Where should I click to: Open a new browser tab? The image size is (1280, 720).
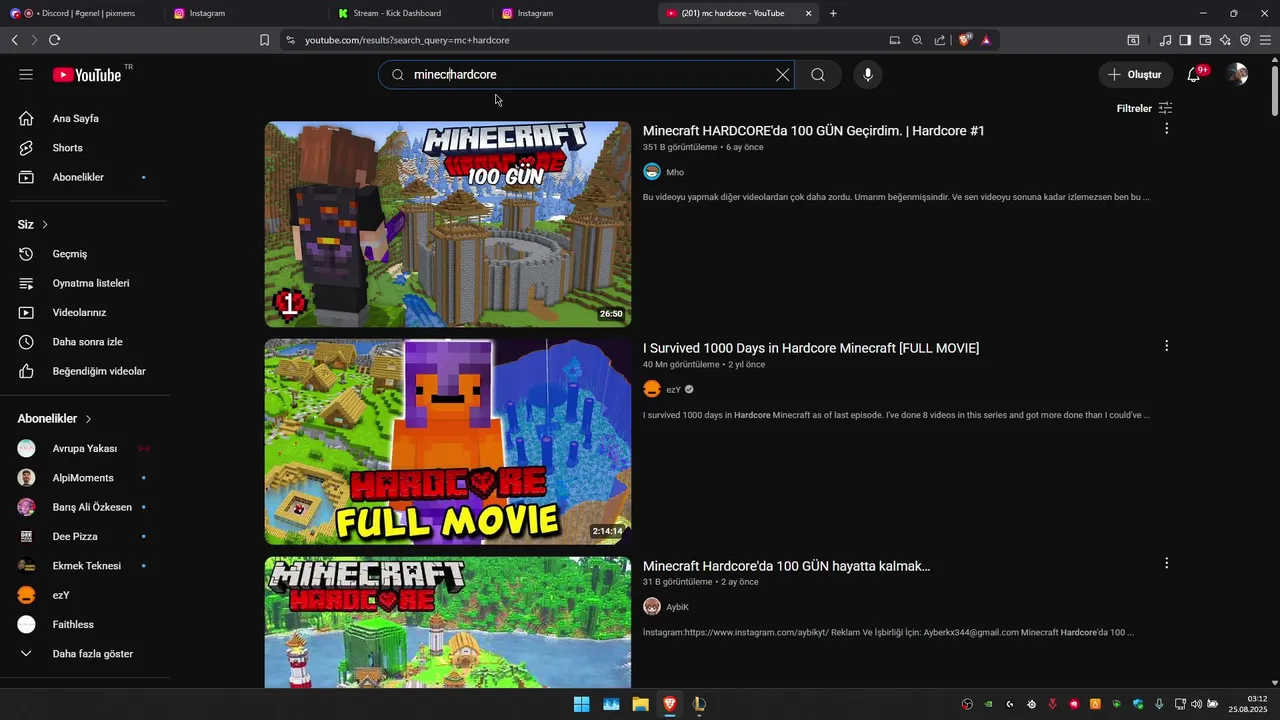pyautogui.click(x=833, y=13)
